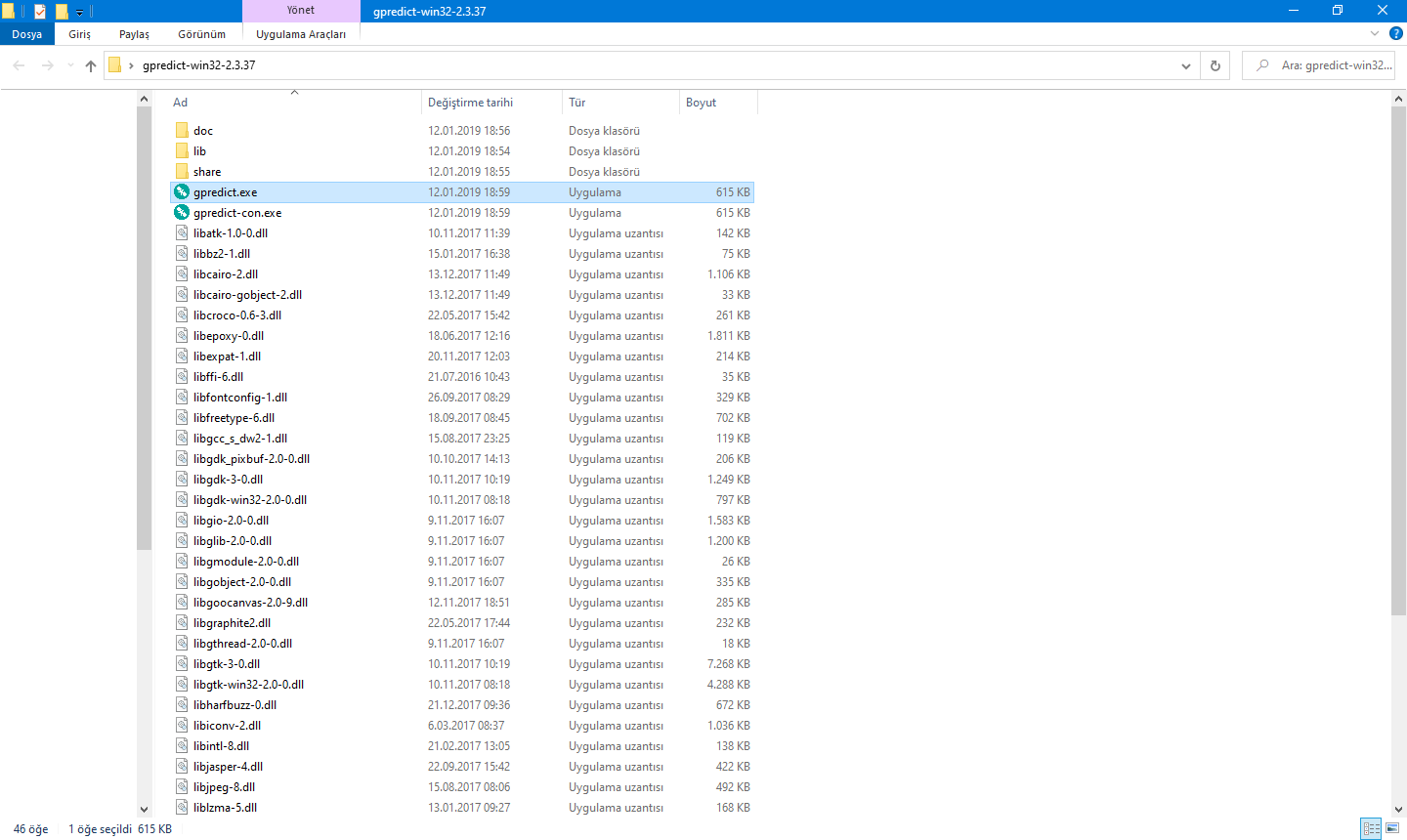Expand the address bar history dropdown
This screenshot has width=1407, height=840.
pos(1186,65)
